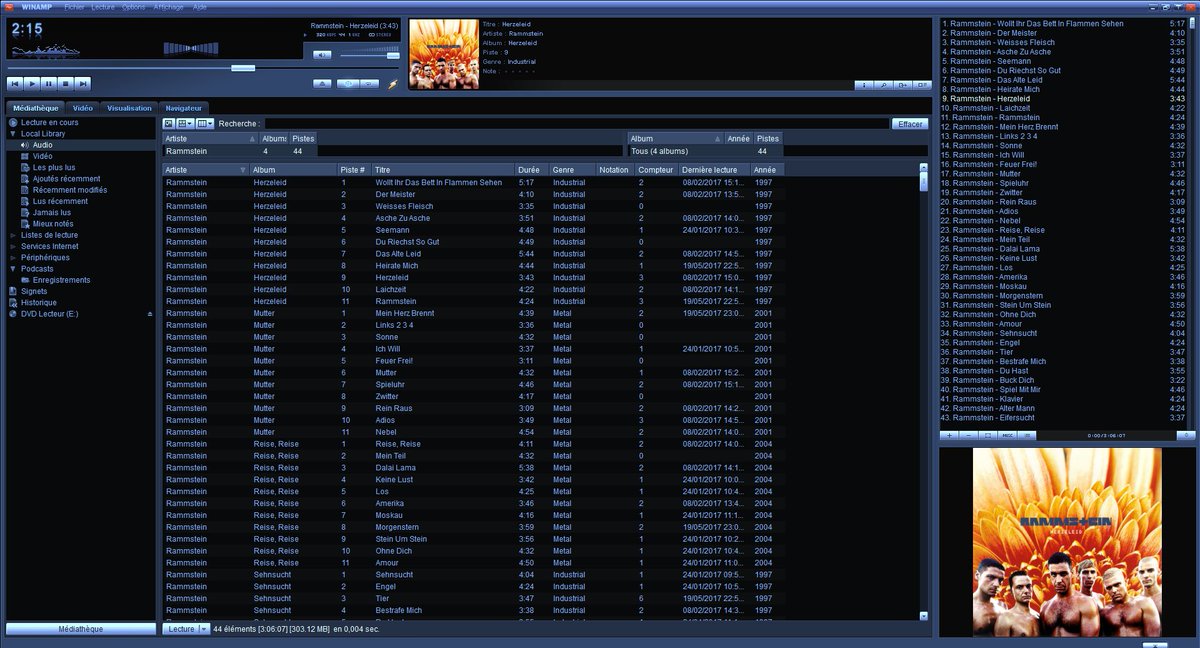This screenshot has height=648, width=1200.
Task: Select playlist entry 20. Rammstein - Rein Raus
Action: pyautogui.click(x=1063, y=202)
